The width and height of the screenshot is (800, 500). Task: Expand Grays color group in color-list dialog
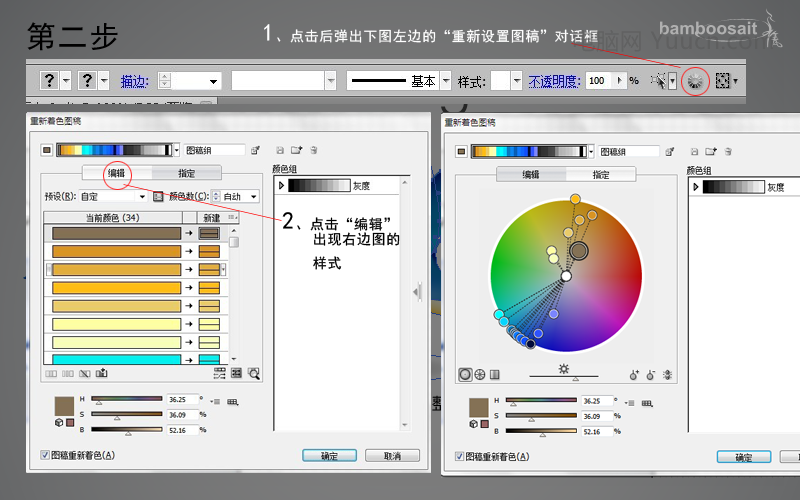point(281,186)
